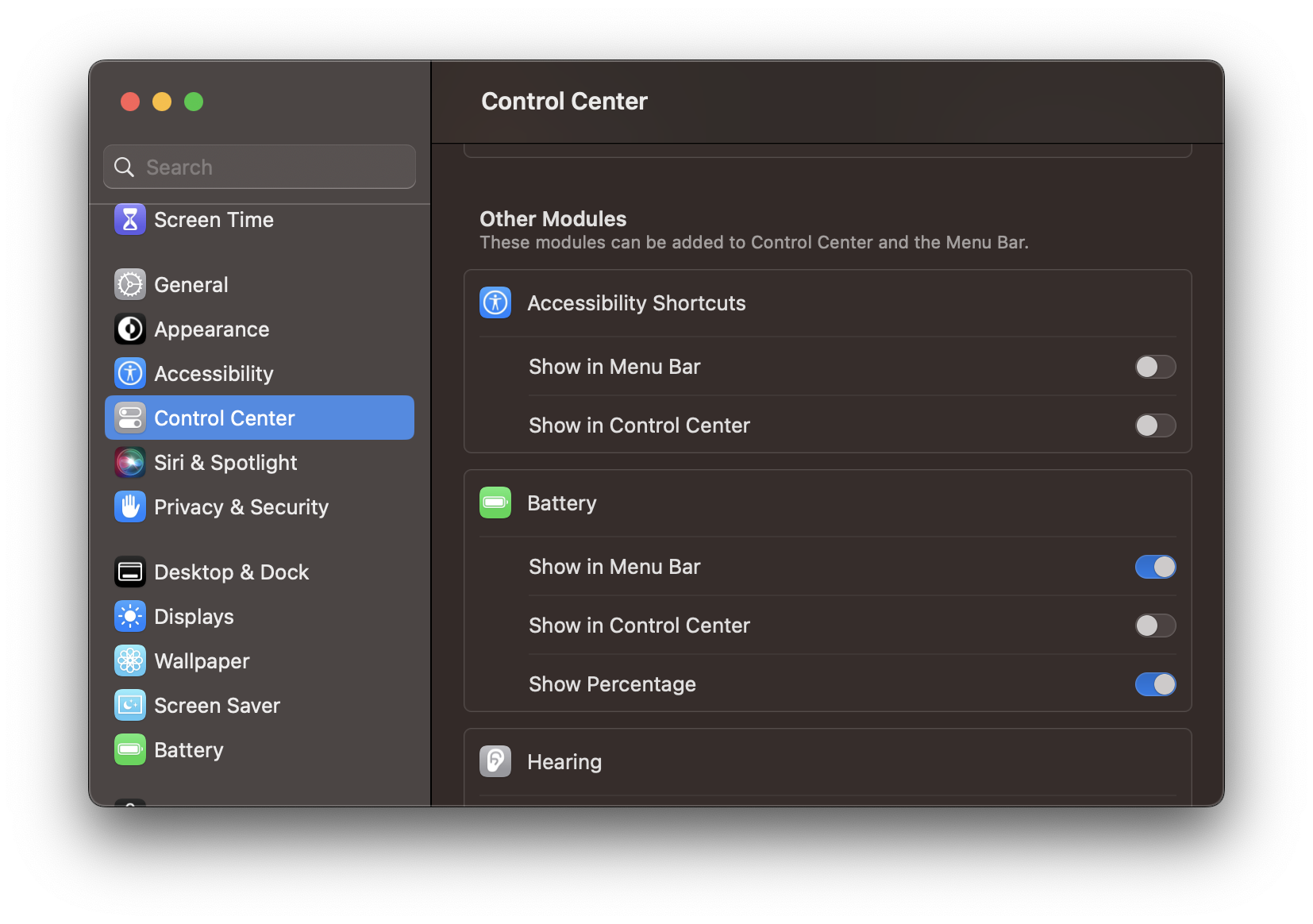This screenshot has height=924, width=1313.
Task: Turn off Battery Show in Menu Bar
Action: click(1156, 566)
